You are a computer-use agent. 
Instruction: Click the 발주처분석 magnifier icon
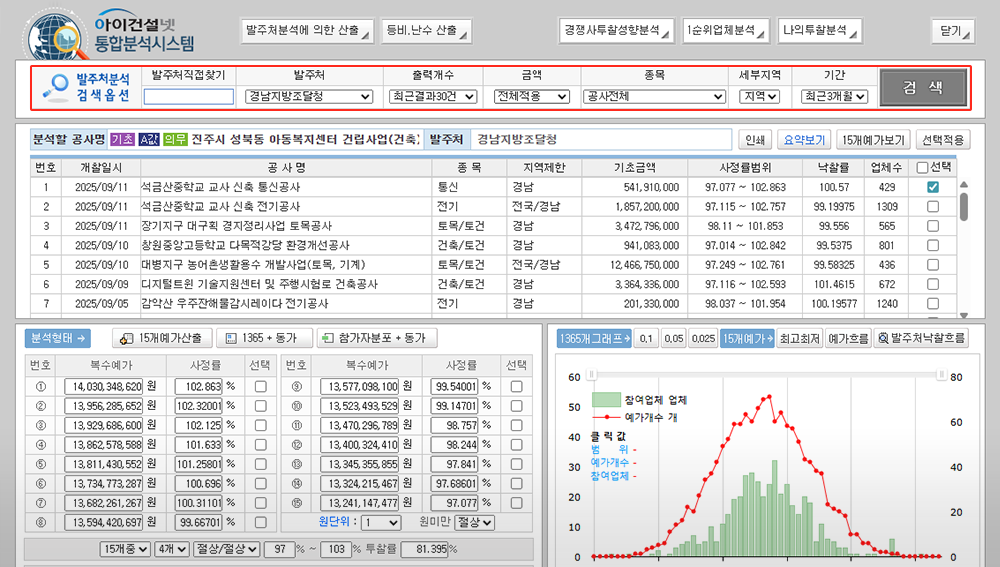57,87
